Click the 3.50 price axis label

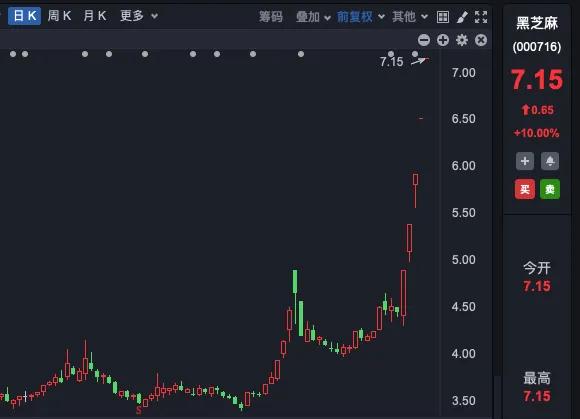pos(463,401)
